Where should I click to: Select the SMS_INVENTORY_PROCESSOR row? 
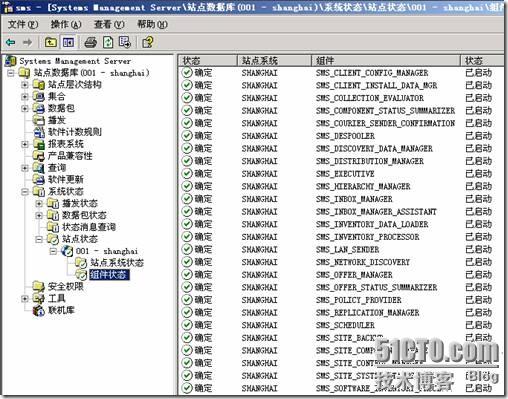pyautogui.click(x=341, y=237)
